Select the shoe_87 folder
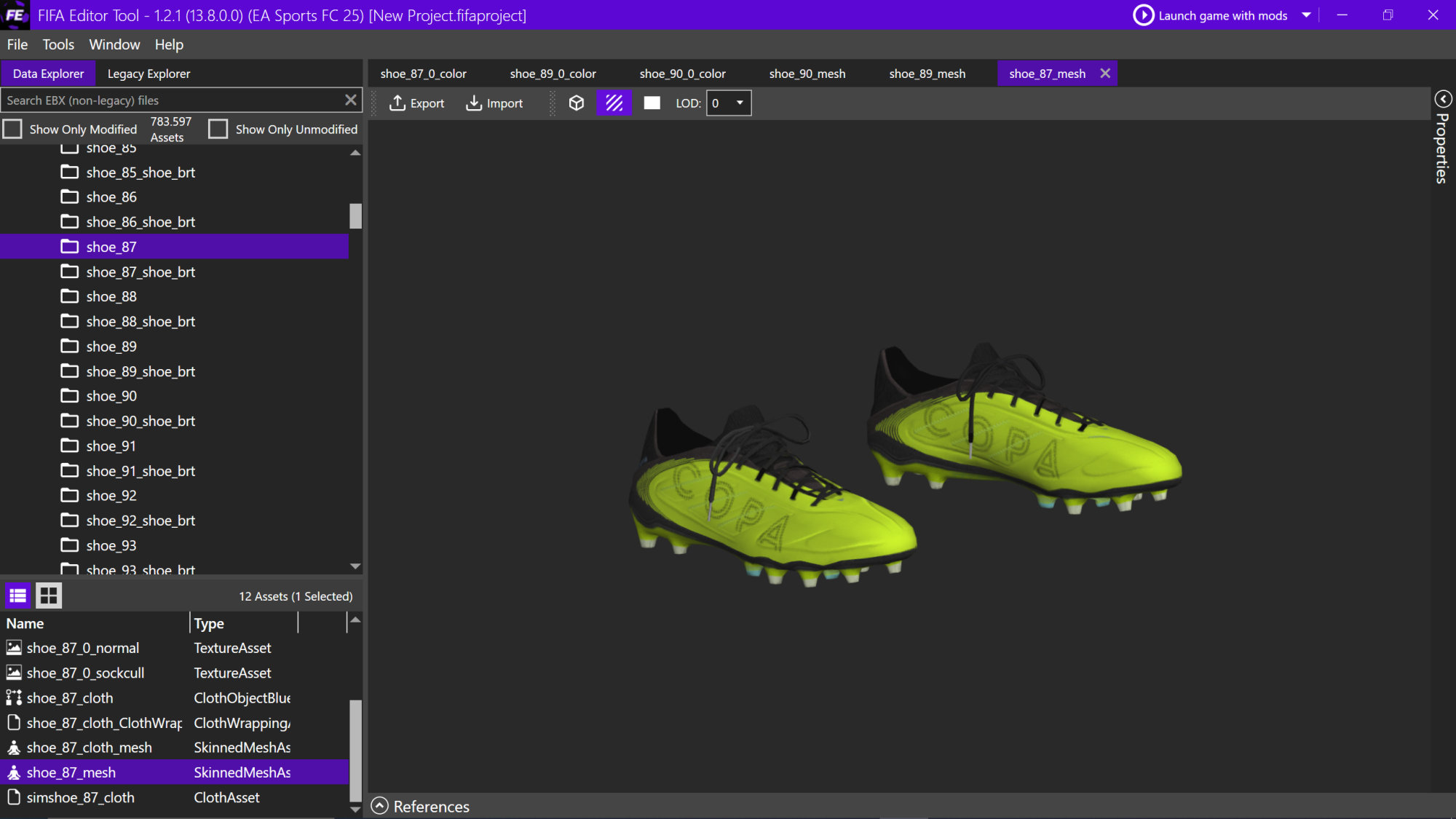Image resolution: width=1456 pixels, height=819 pixels. 175,247
